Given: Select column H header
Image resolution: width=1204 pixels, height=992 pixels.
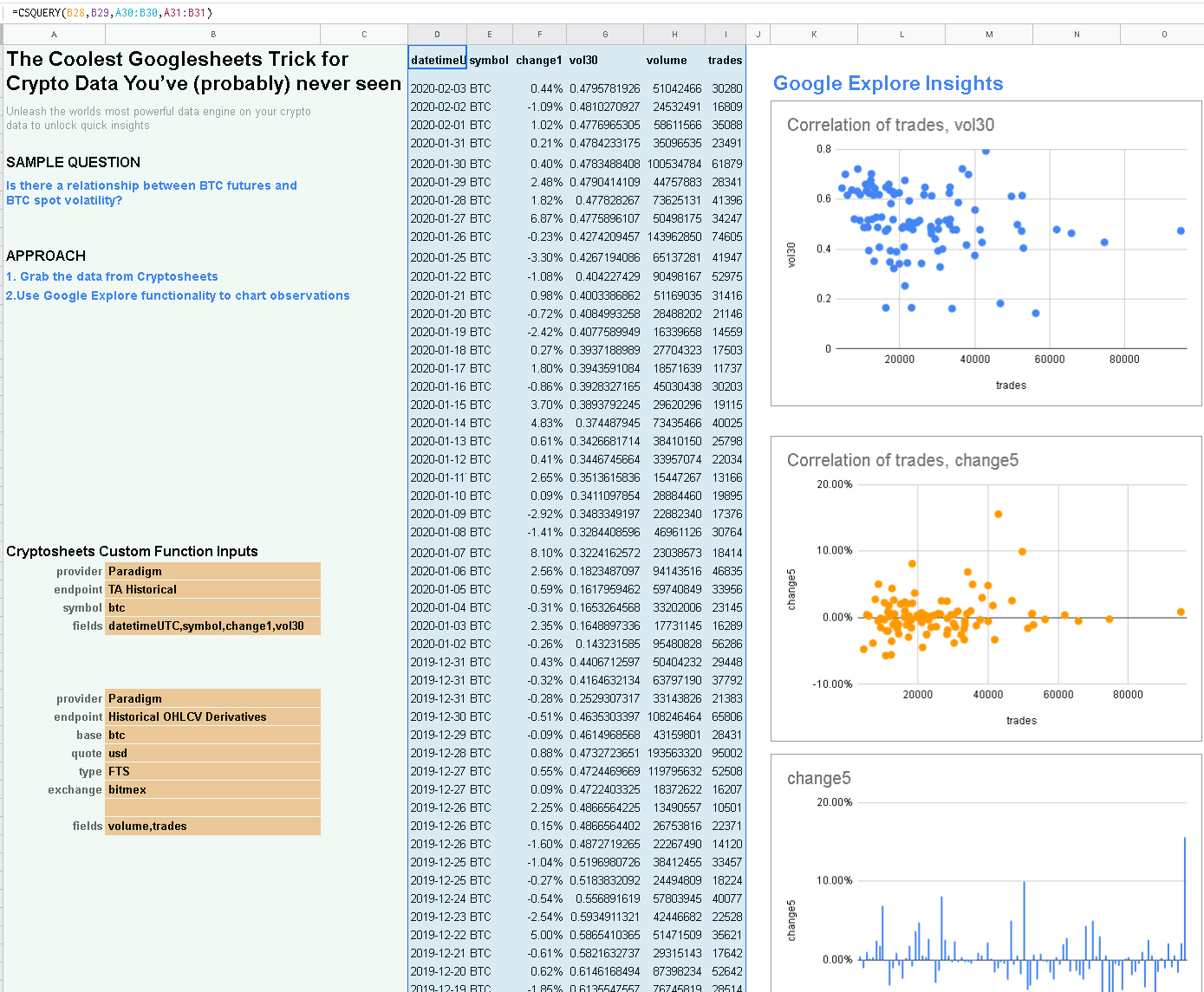Looking at the screenshot, I should click(674, 35).
